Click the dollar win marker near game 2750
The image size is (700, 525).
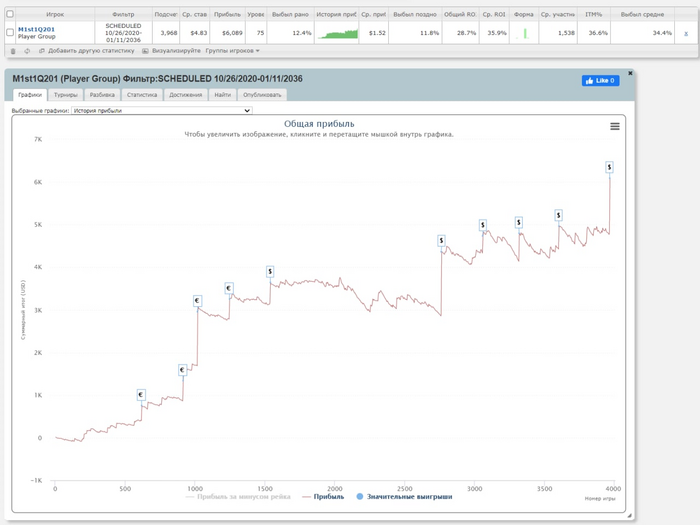[441, 241]
